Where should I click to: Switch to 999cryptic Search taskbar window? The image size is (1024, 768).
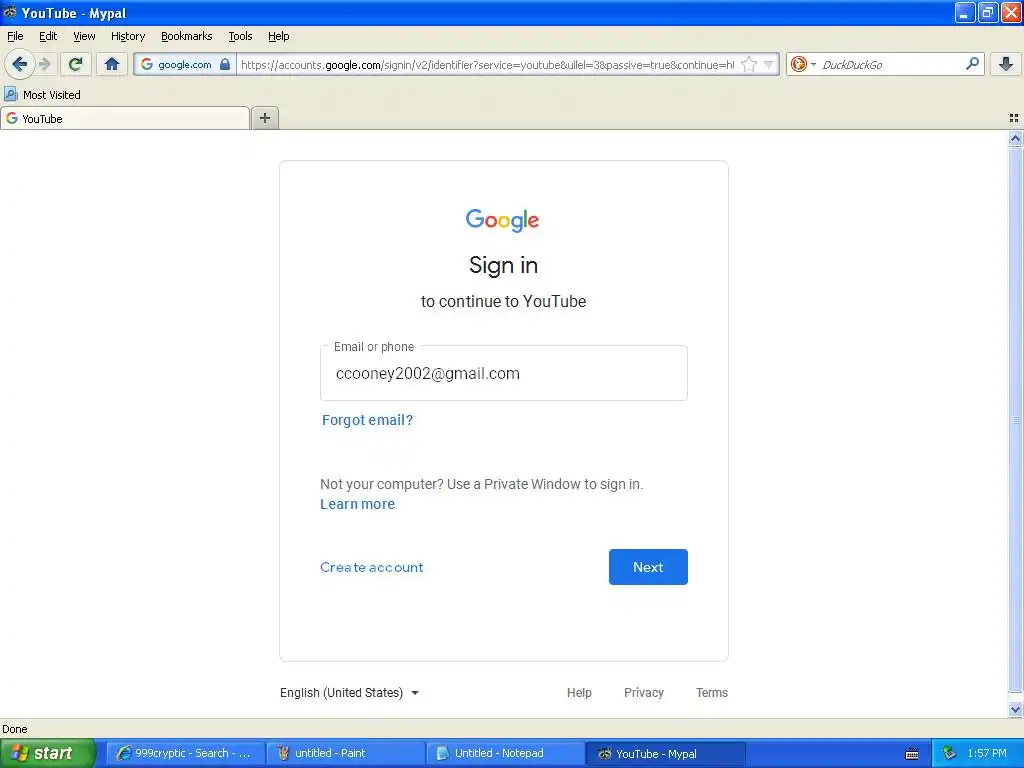pos(185,753)
